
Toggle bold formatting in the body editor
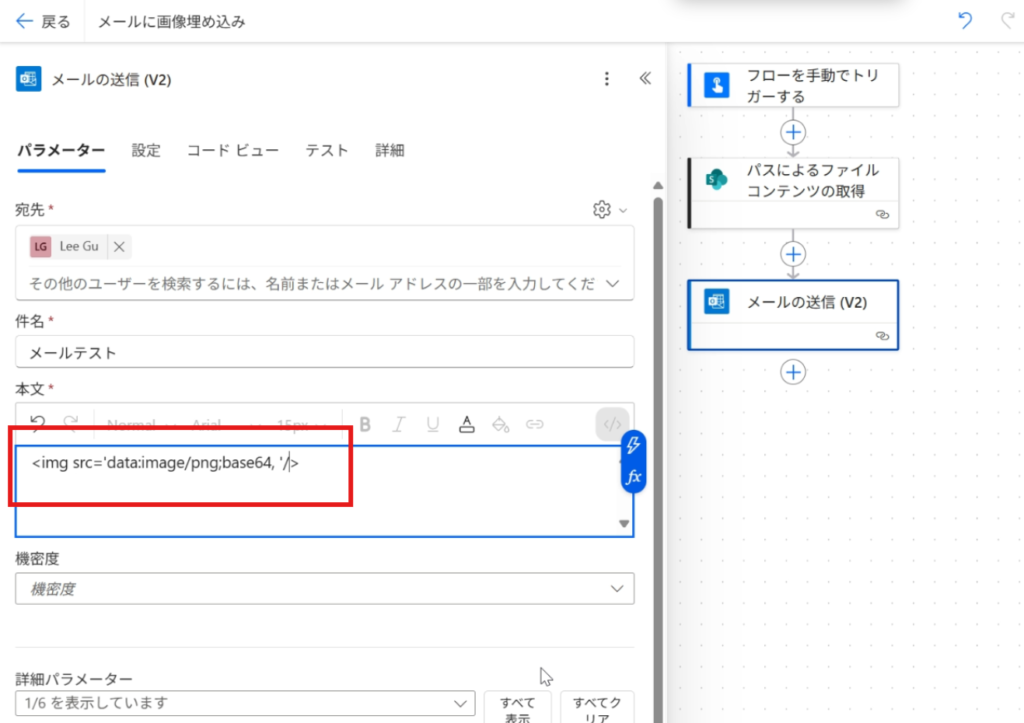[x=366, y=424]
